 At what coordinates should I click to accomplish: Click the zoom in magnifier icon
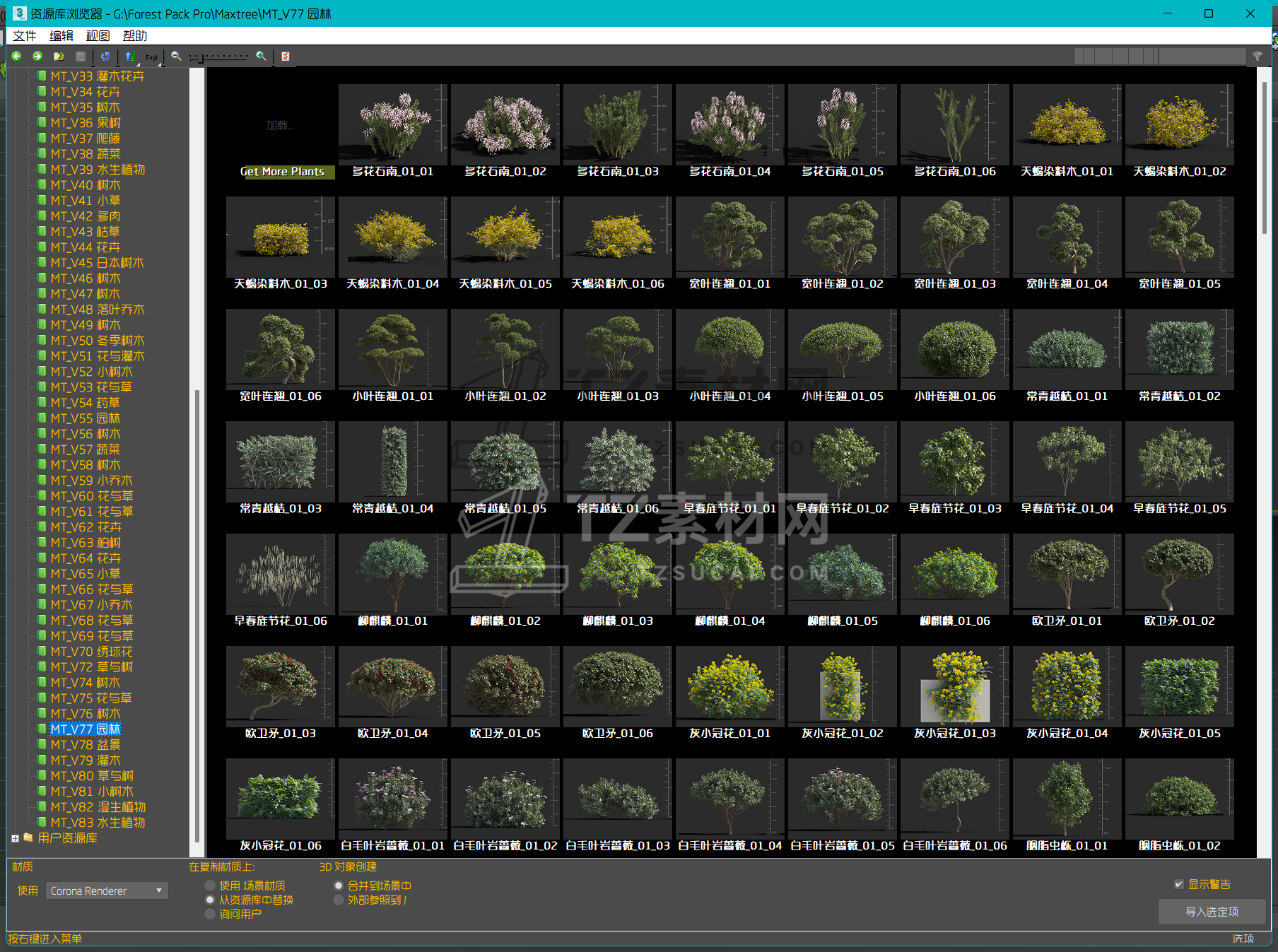(261, 56)
